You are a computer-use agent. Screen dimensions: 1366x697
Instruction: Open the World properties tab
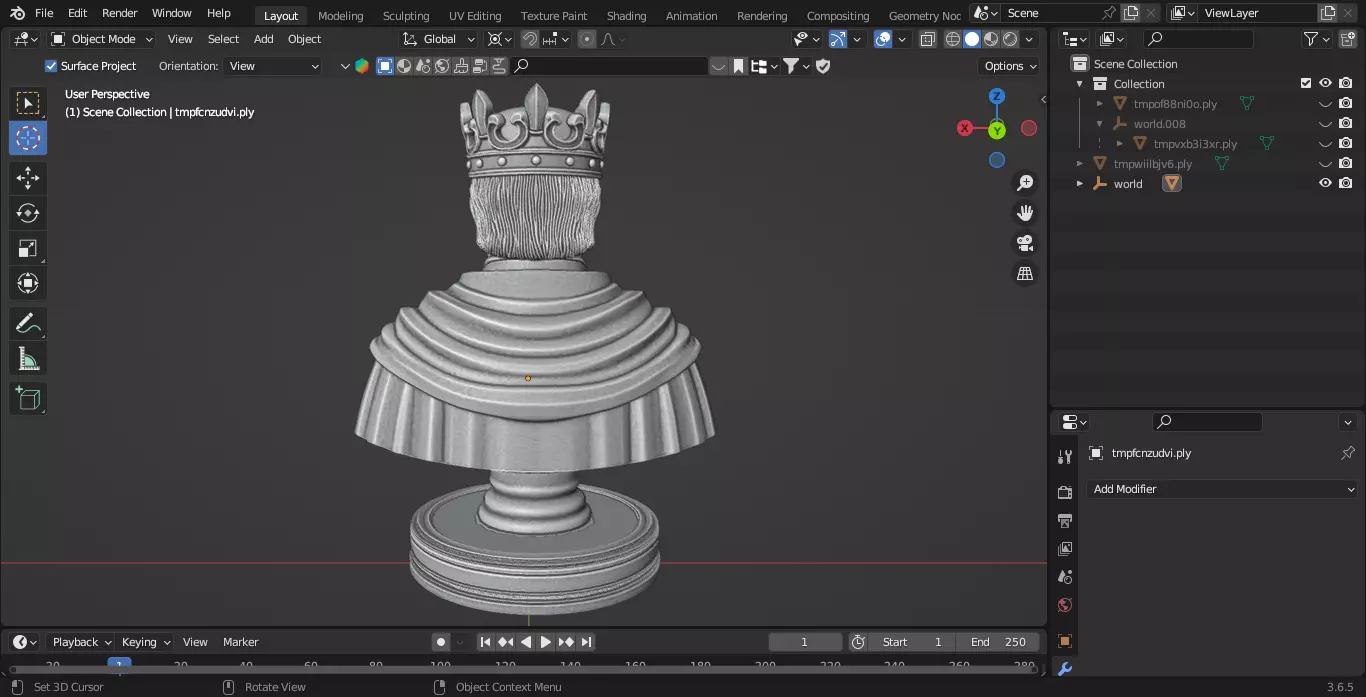1064,605
